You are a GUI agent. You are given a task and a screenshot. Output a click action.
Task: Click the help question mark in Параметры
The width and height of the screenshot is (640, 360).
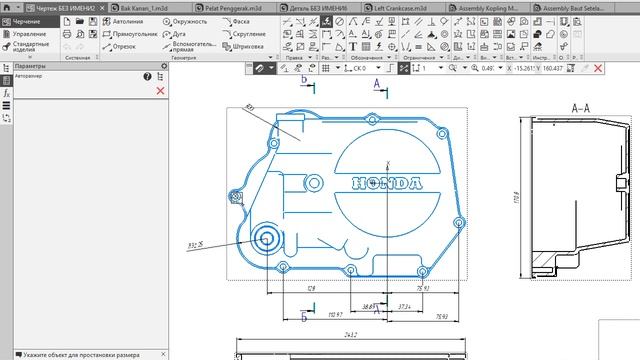click(x=147, y=77)
